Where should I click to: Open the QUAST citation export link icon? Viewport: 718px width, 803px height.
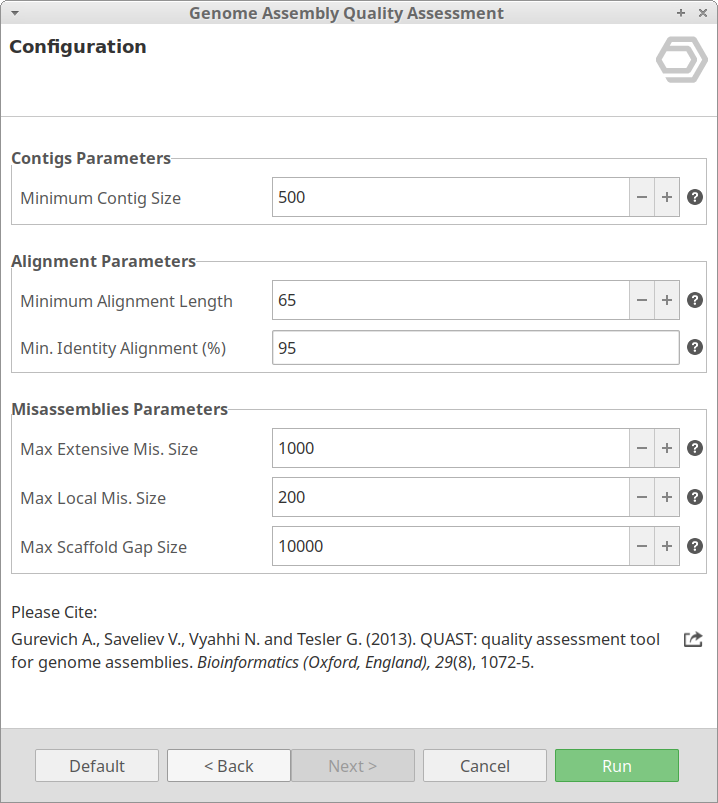pos(693,639)
